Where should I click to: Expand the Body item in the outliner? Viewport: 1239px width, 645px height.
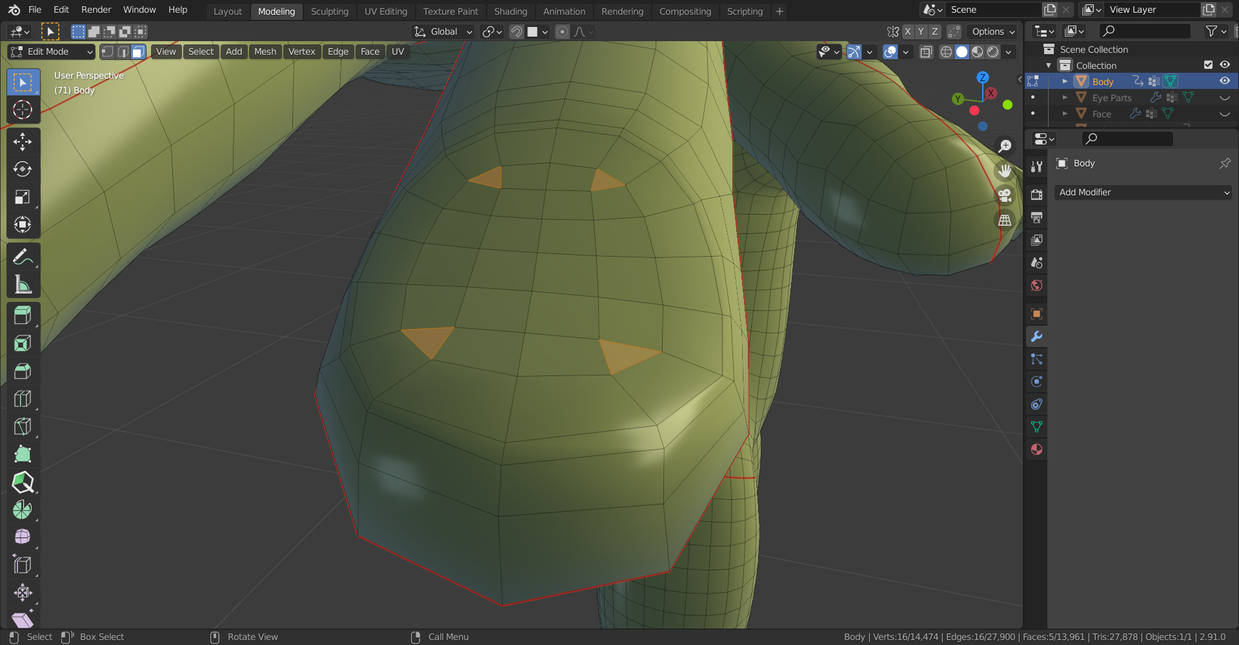(1064, 81)
